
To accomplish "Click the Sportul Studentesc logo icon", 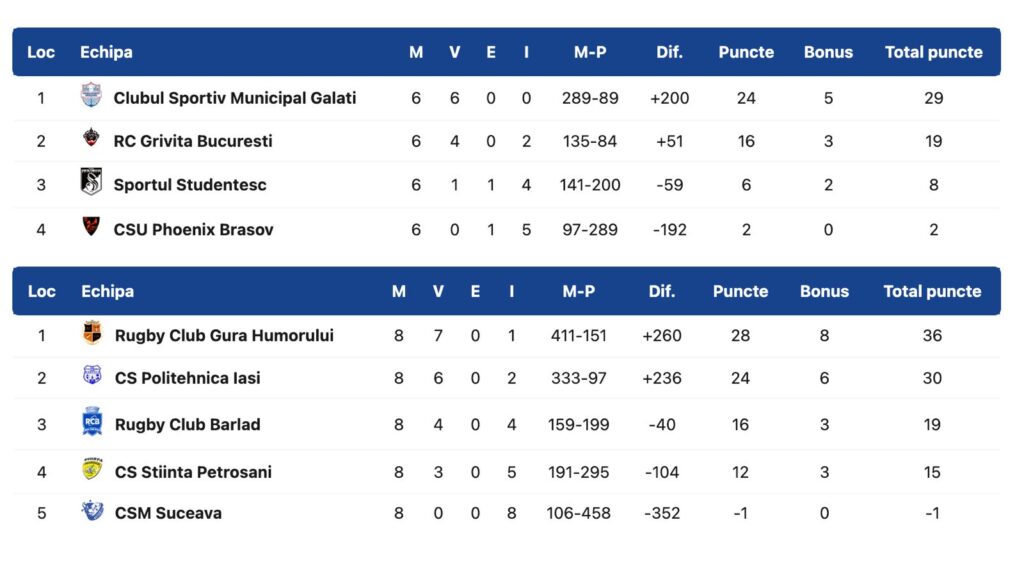I will click(91, 182).
